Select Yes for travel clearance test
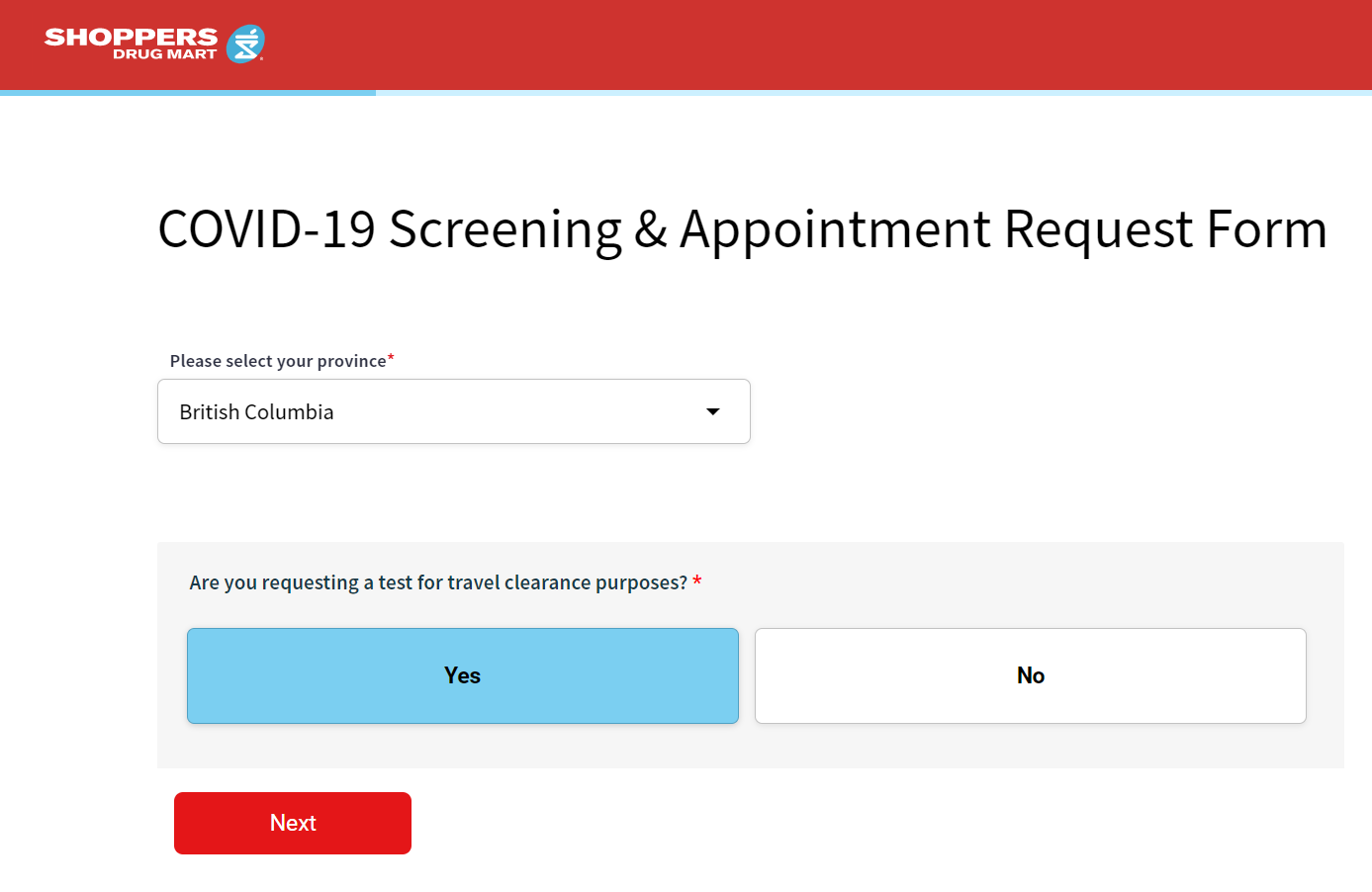 coord(462,675)
